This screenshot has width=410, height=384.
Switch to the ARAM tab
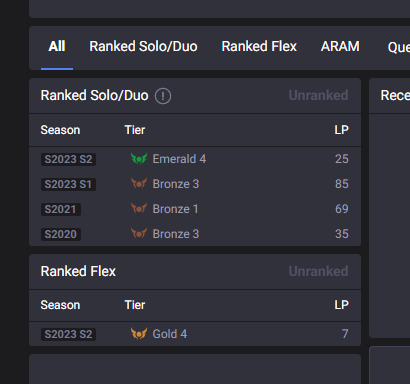[340, 46]
